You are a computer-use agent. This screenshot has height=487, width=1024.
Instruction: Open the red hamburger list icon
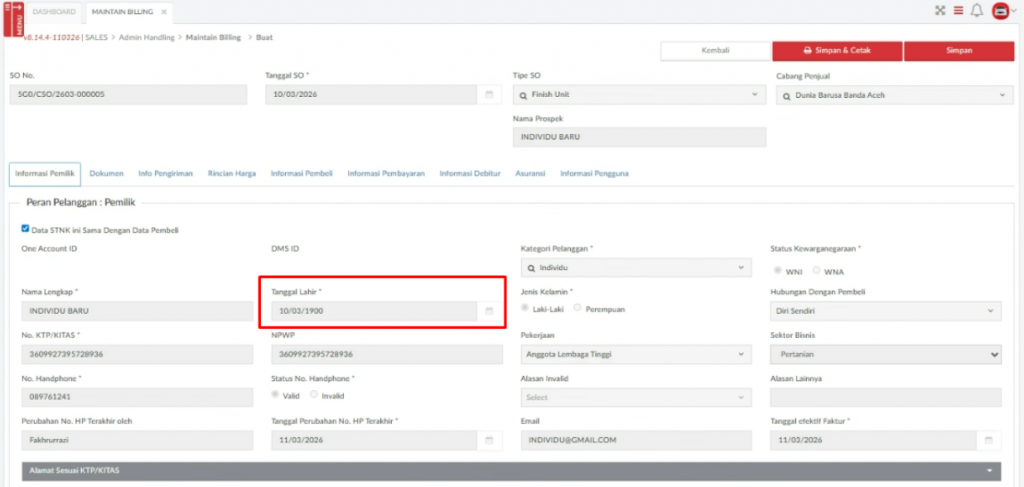[958, 11]
